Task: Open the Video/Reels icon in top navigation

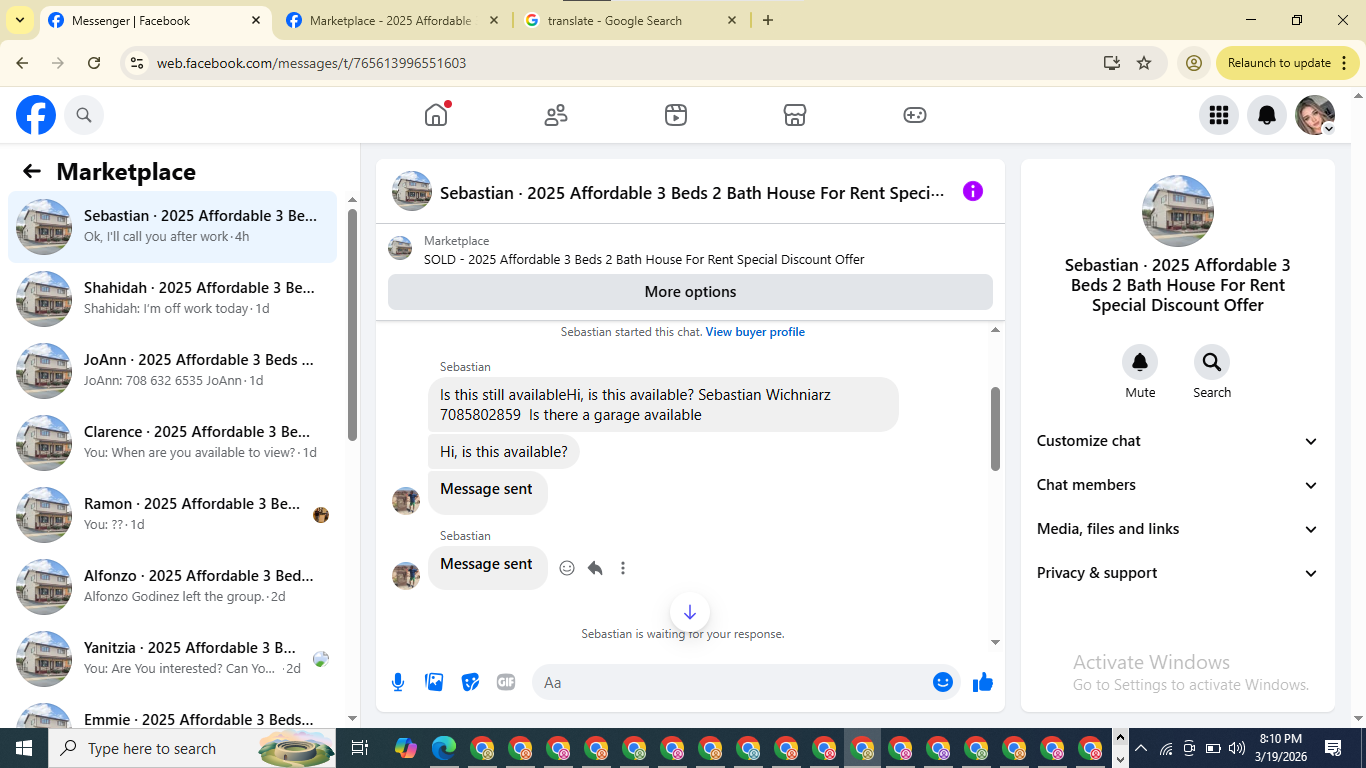Action: [676, 115]
